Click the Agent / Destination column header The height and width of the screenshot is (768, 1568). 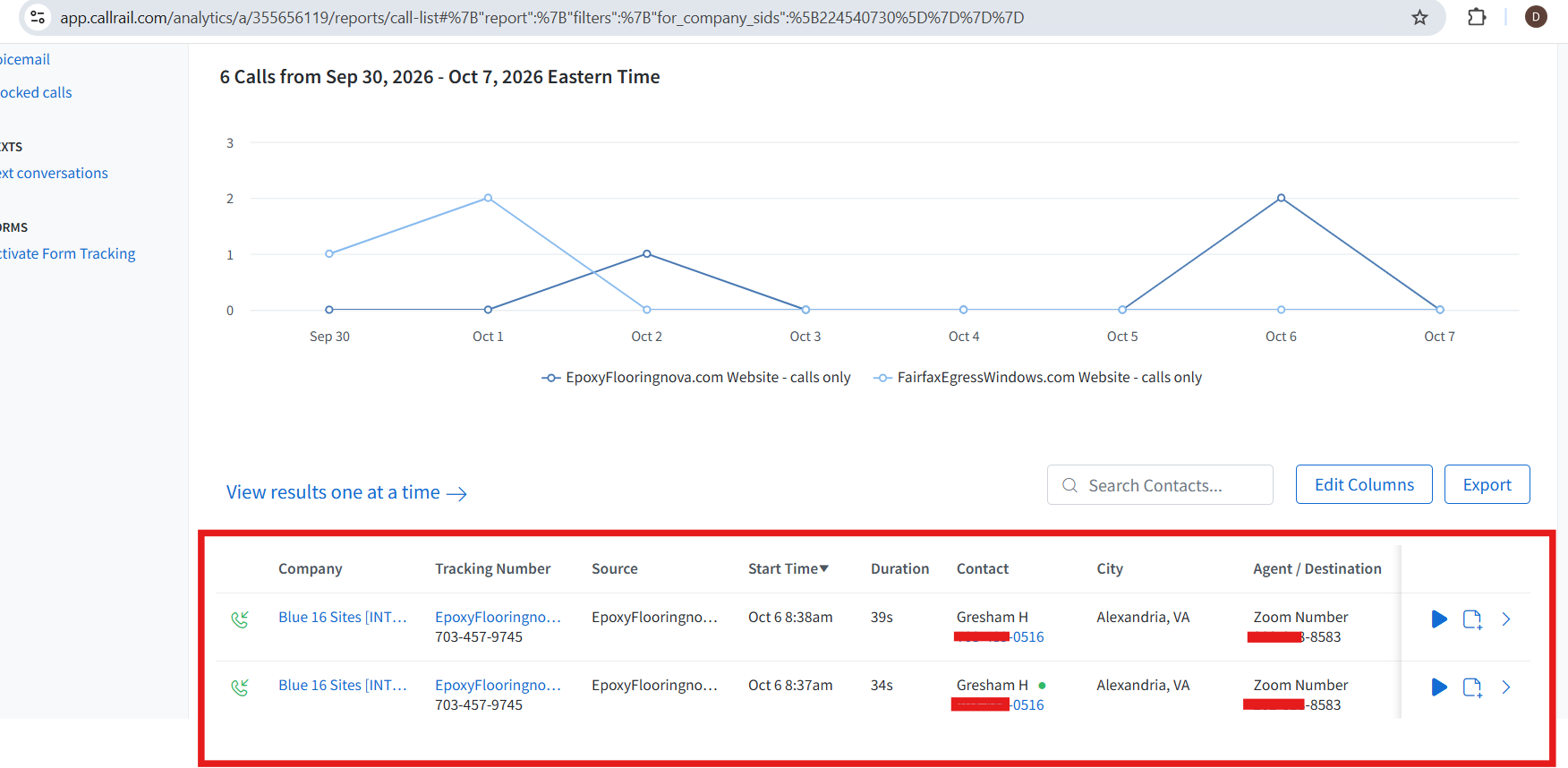[x=1317, y=568]
